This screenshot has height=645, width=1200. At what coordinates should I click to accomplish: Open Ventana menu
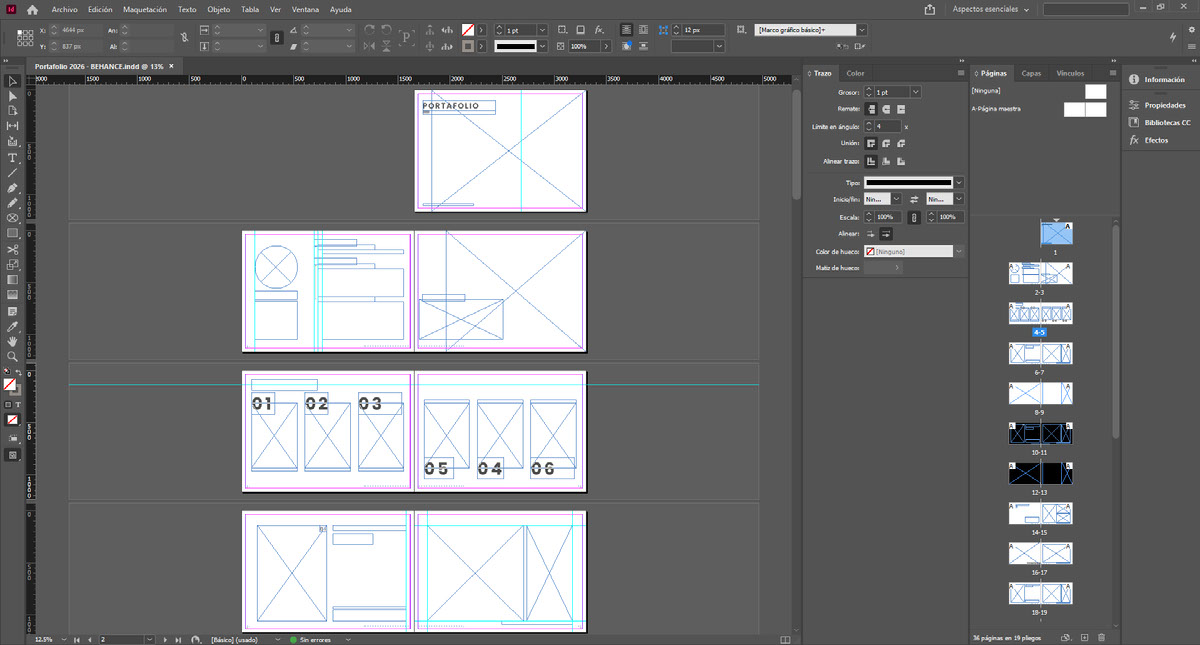pos(306,9)
